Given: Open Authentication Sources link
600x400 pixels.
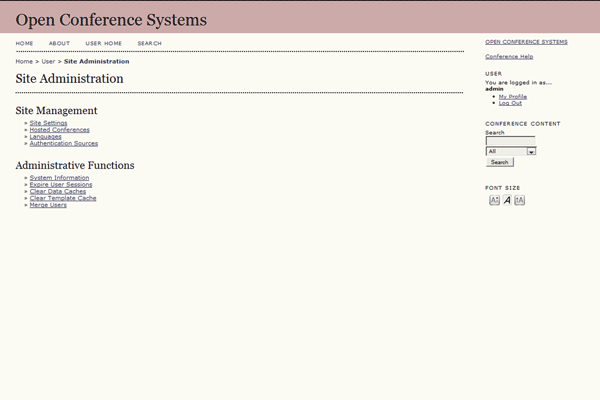Looking at the screenshot, I should (63, 144).
